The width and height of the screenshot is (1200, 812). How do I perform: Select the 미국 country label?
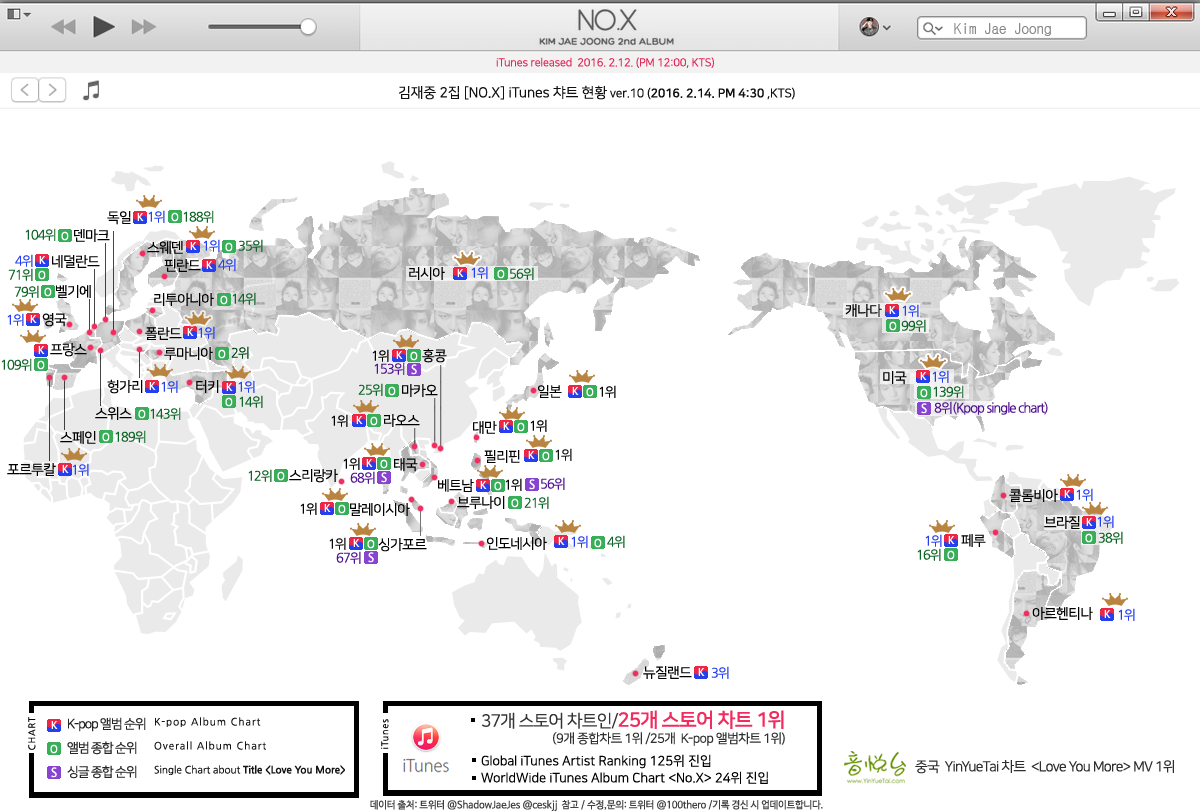(x=893, y=377)
